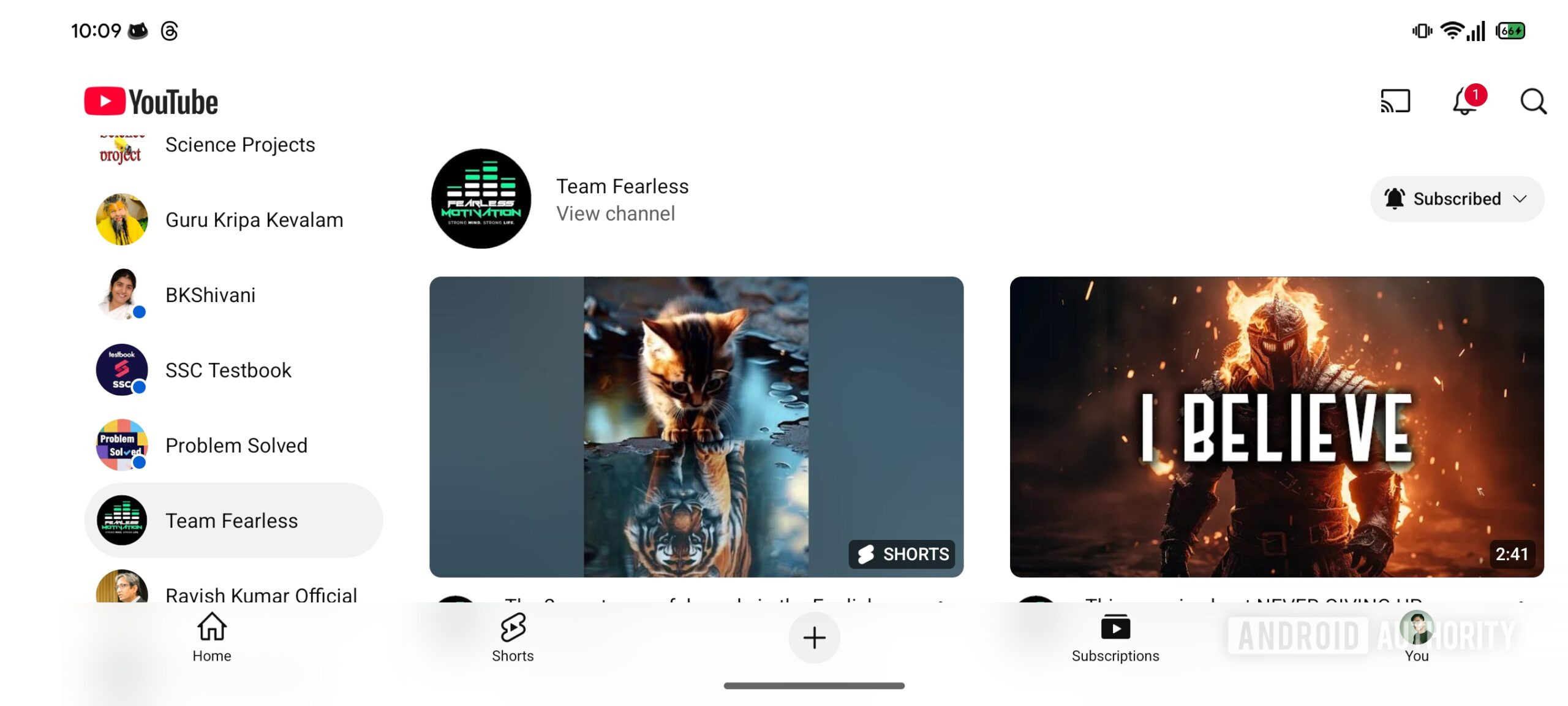Tap the Threads app icon in status bar

click(171, 30)
